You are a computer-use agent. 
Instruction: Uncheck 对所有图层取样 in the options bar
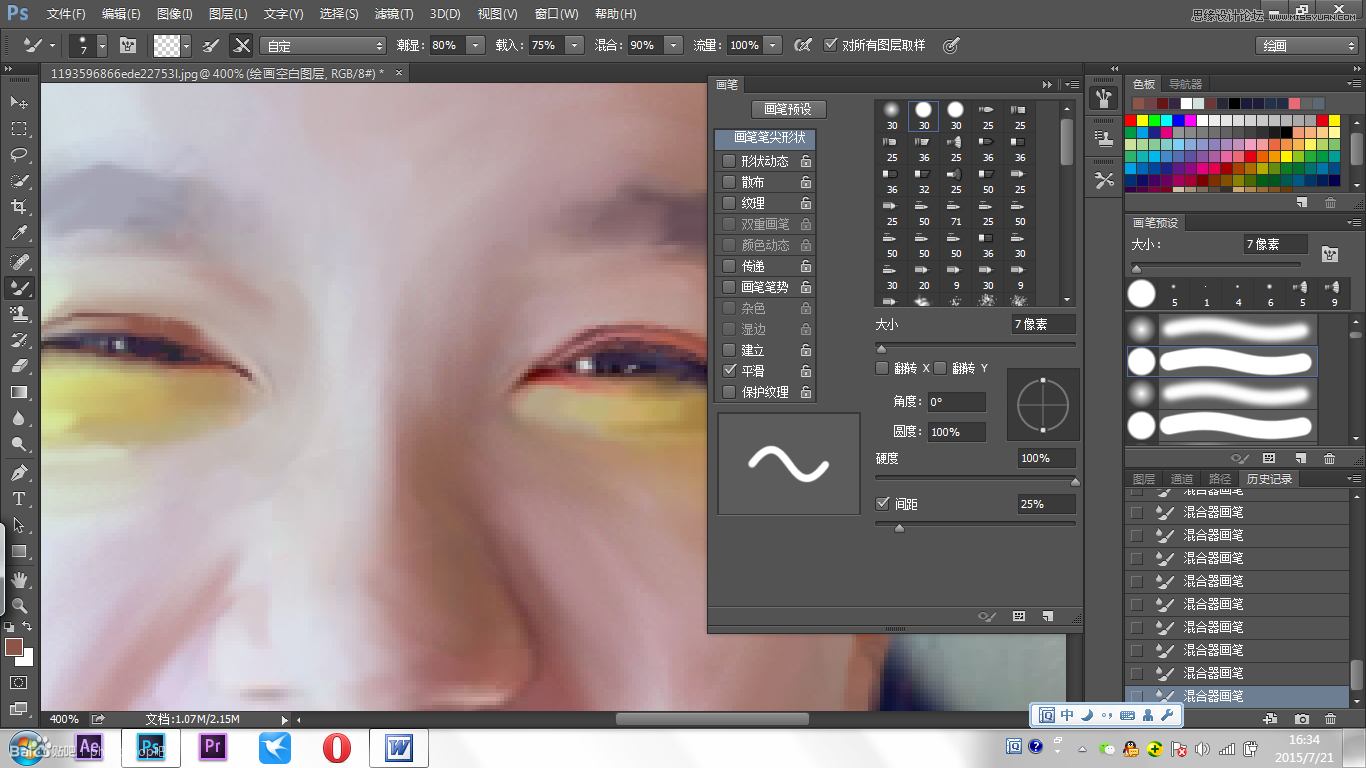[831, 44]
